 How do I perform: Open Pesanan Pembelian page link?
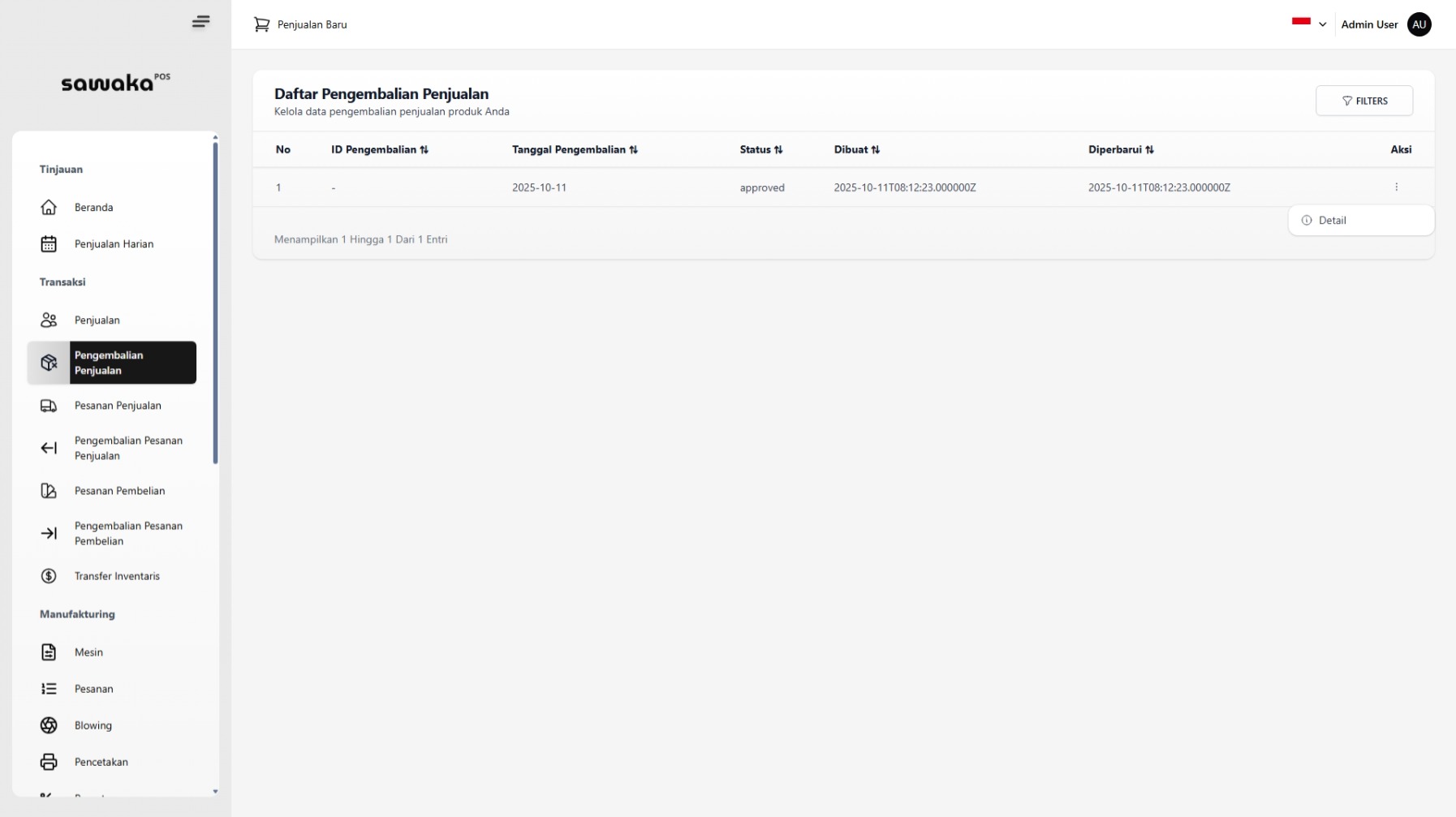click(x=119, y=491)
